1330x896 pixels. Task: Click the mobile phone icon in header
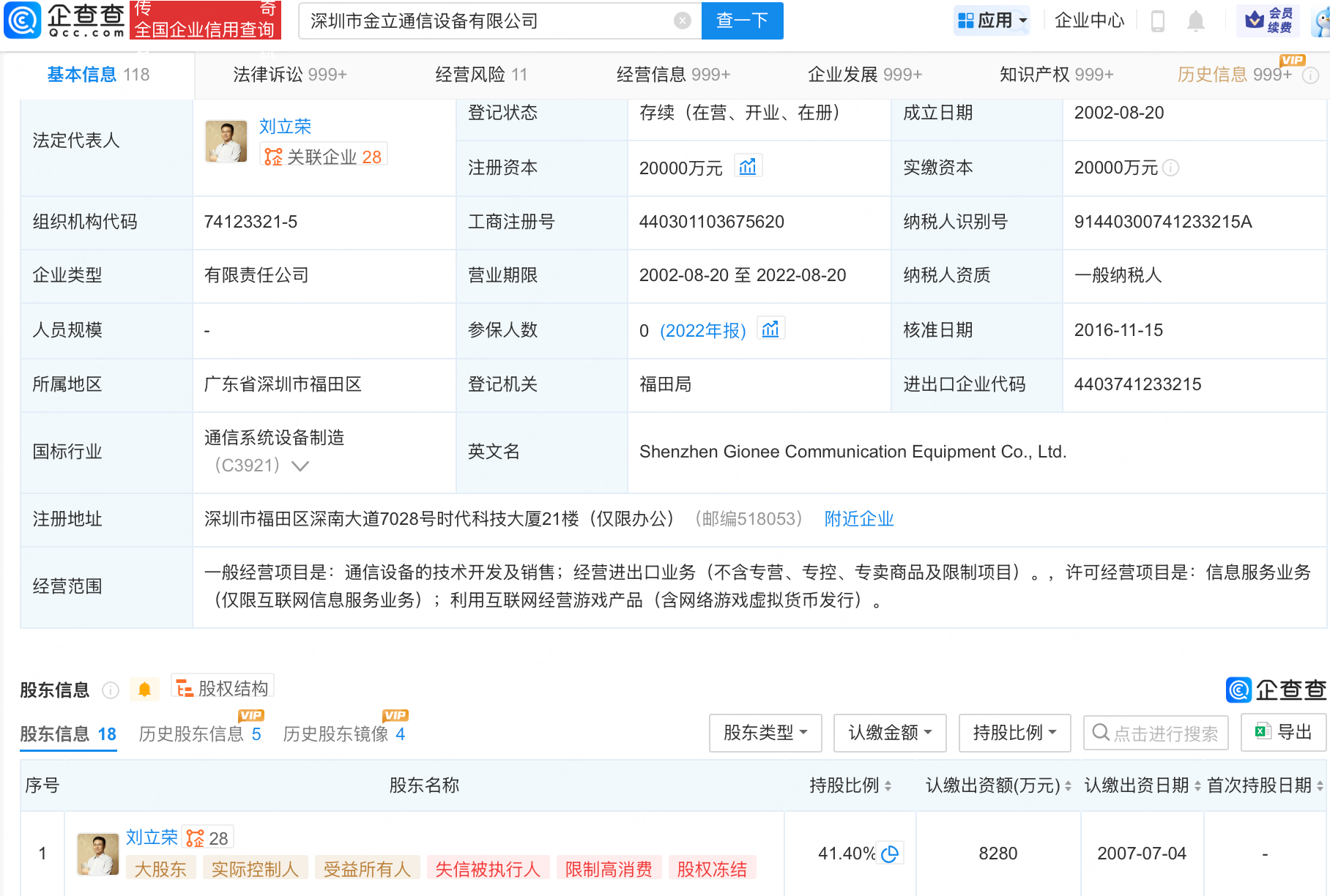[1157, 21]
